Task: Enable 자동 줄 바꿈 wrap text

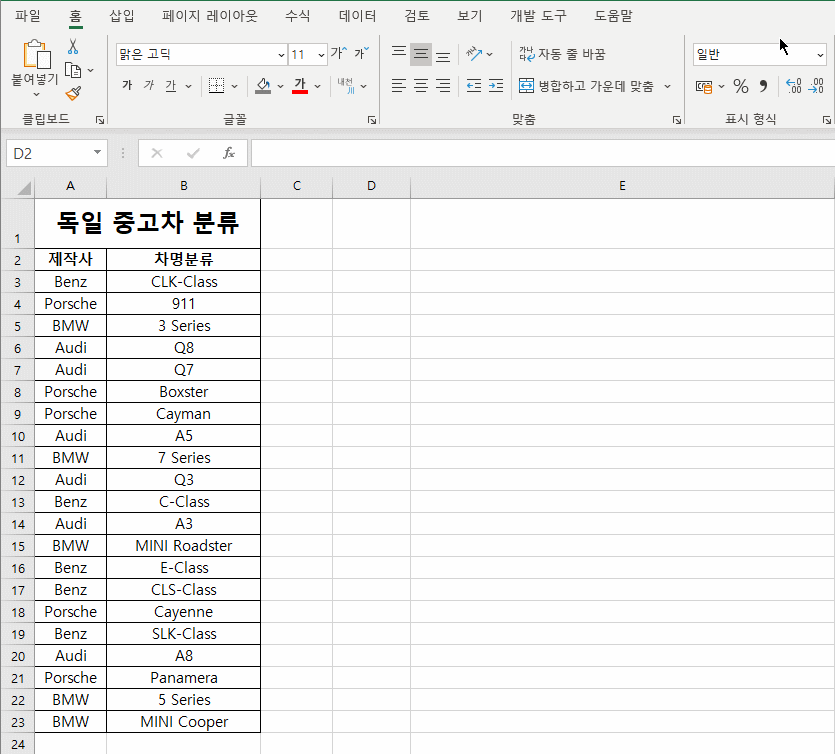Action: tap(562, 54)
